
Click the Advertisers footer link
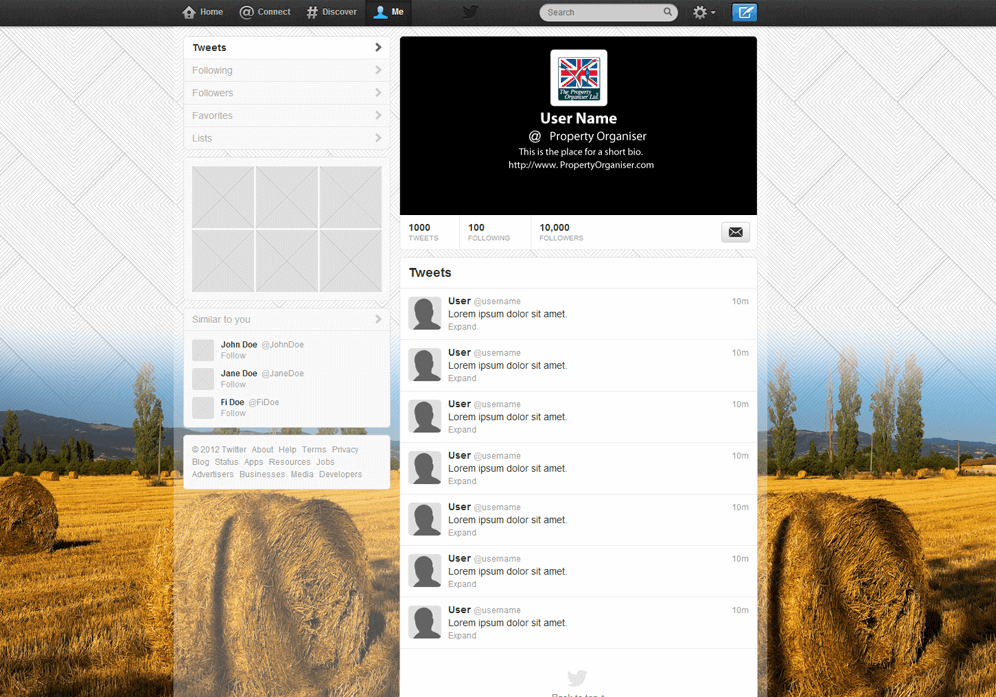[x=213, y=474]
